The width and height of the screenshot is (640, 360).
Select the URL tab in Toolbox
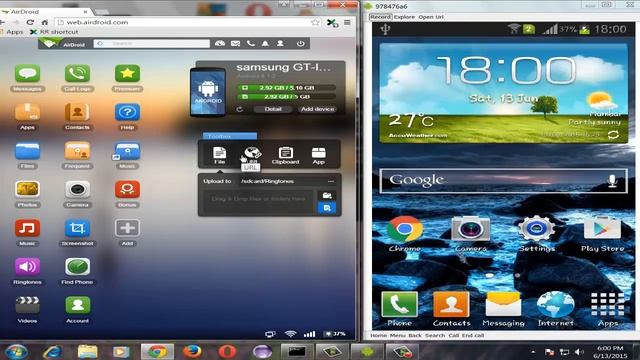pos(252,156)
